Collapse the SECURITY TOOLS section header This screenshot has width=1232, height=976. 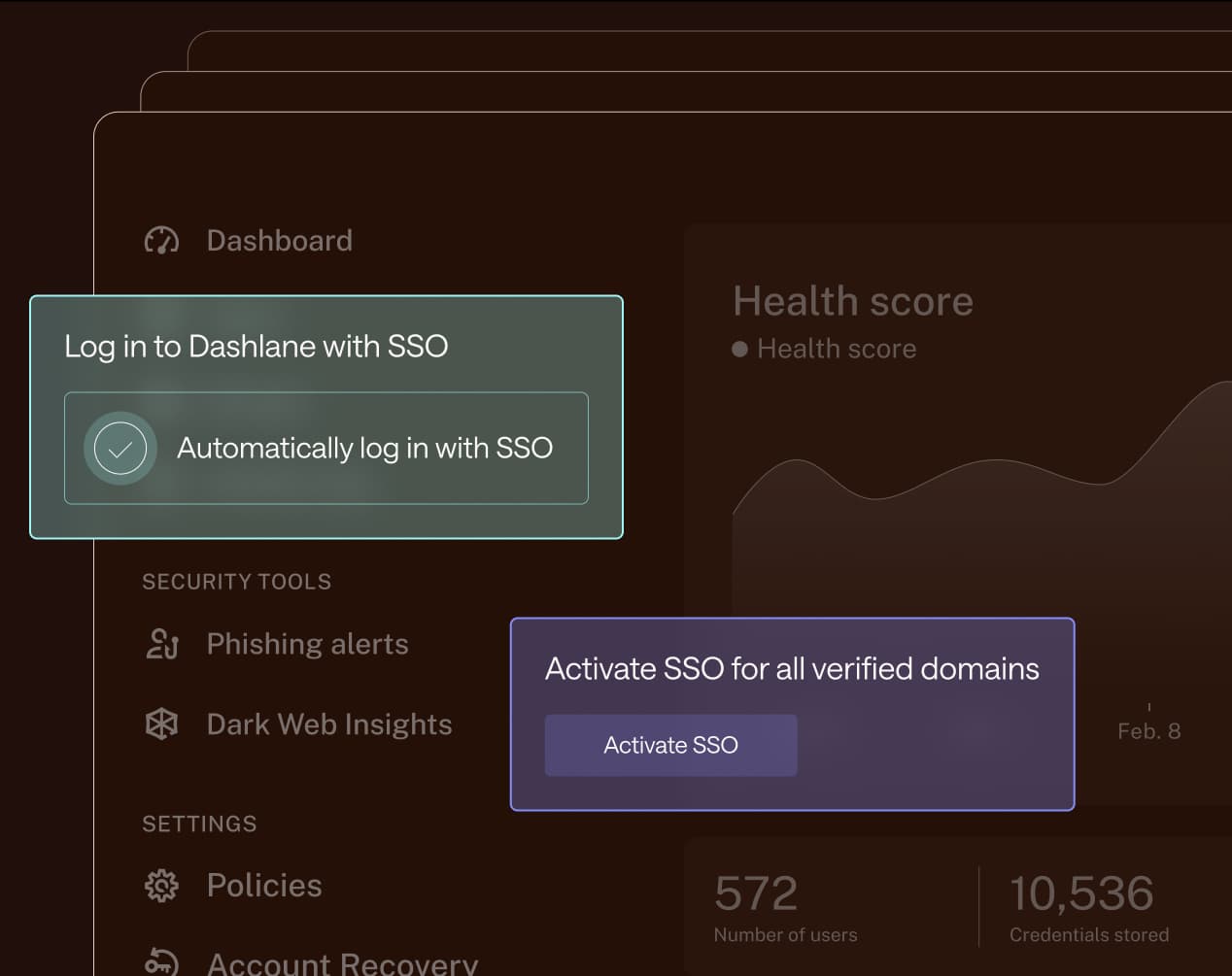pos(236,582)
